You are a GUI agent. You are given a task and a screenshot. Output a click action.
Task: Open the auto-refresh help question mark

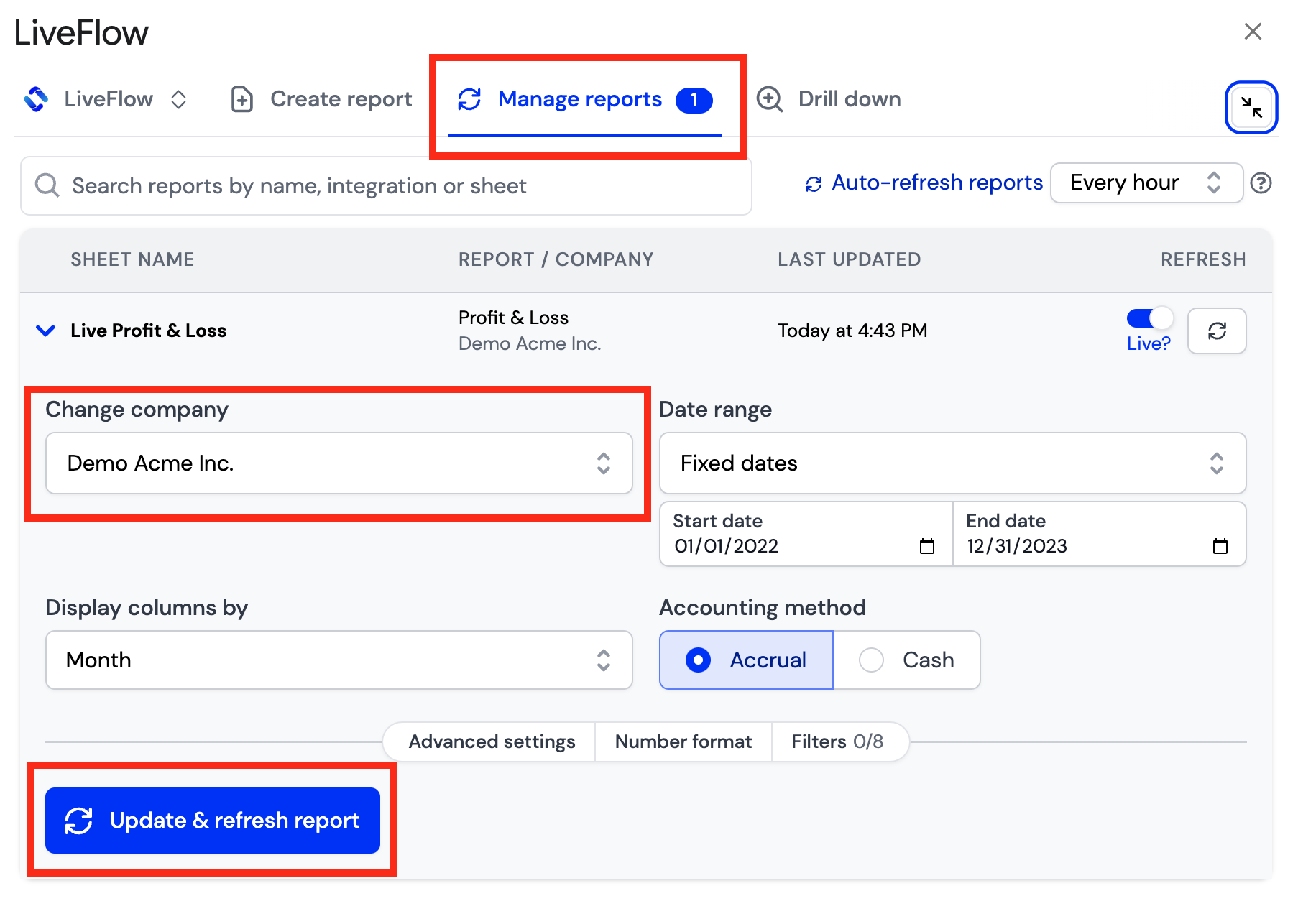click(x=1261, y=183)
